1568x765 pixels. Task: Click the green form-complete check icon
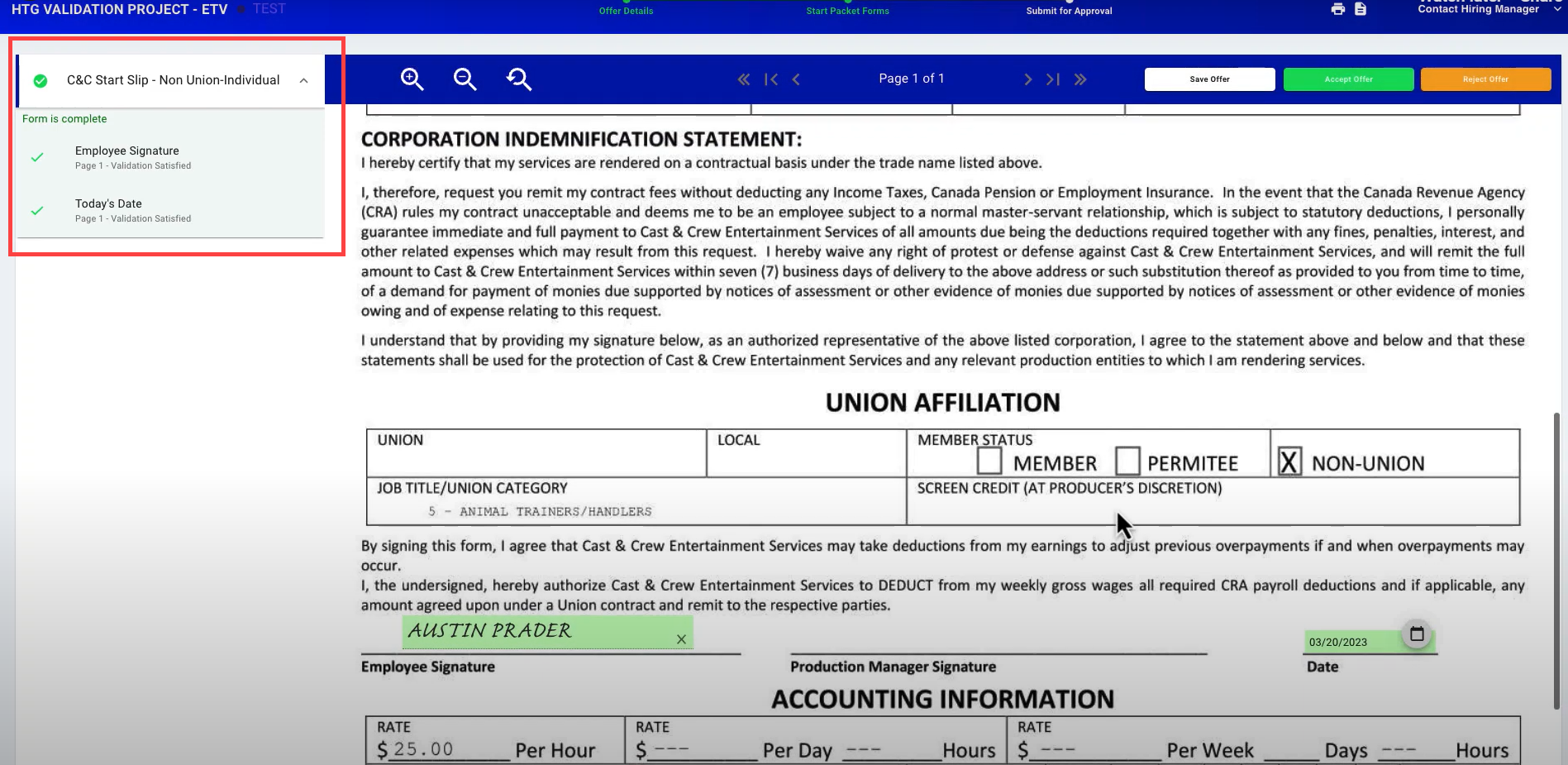click(x=40, y=81)
